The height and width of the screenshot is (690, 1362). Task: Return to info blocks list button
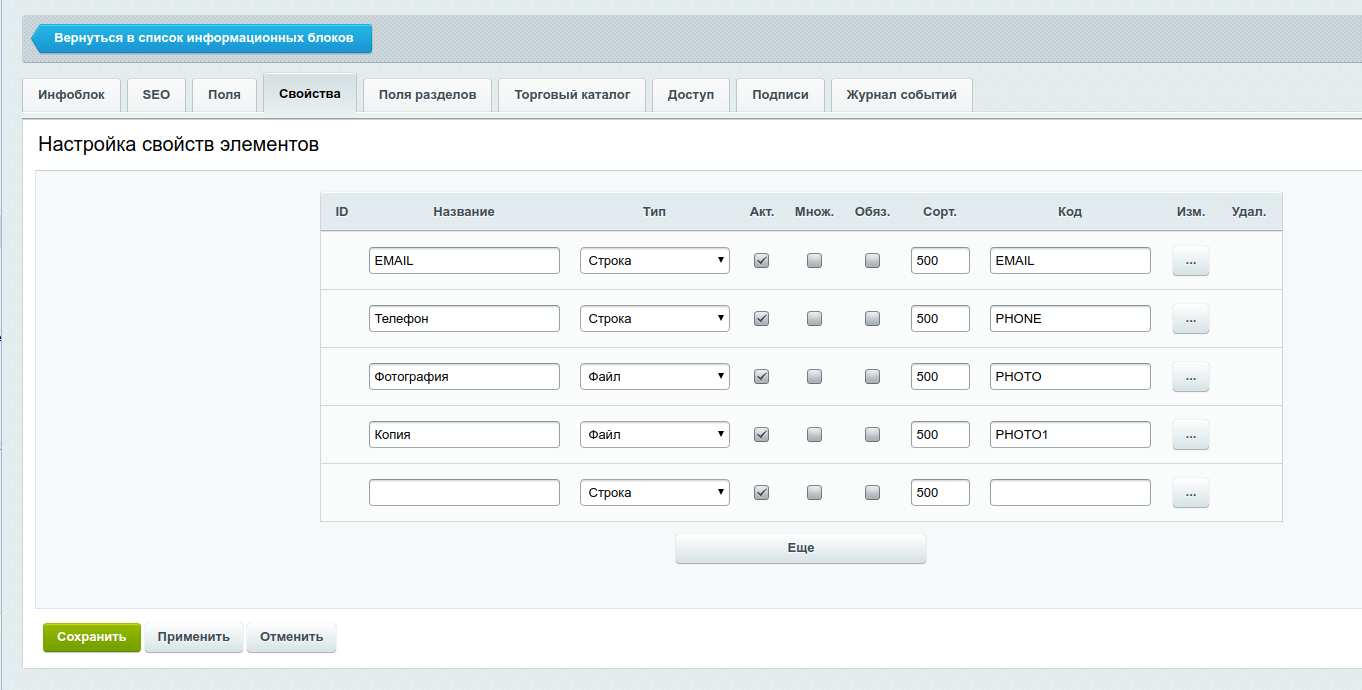click(202, 38)
